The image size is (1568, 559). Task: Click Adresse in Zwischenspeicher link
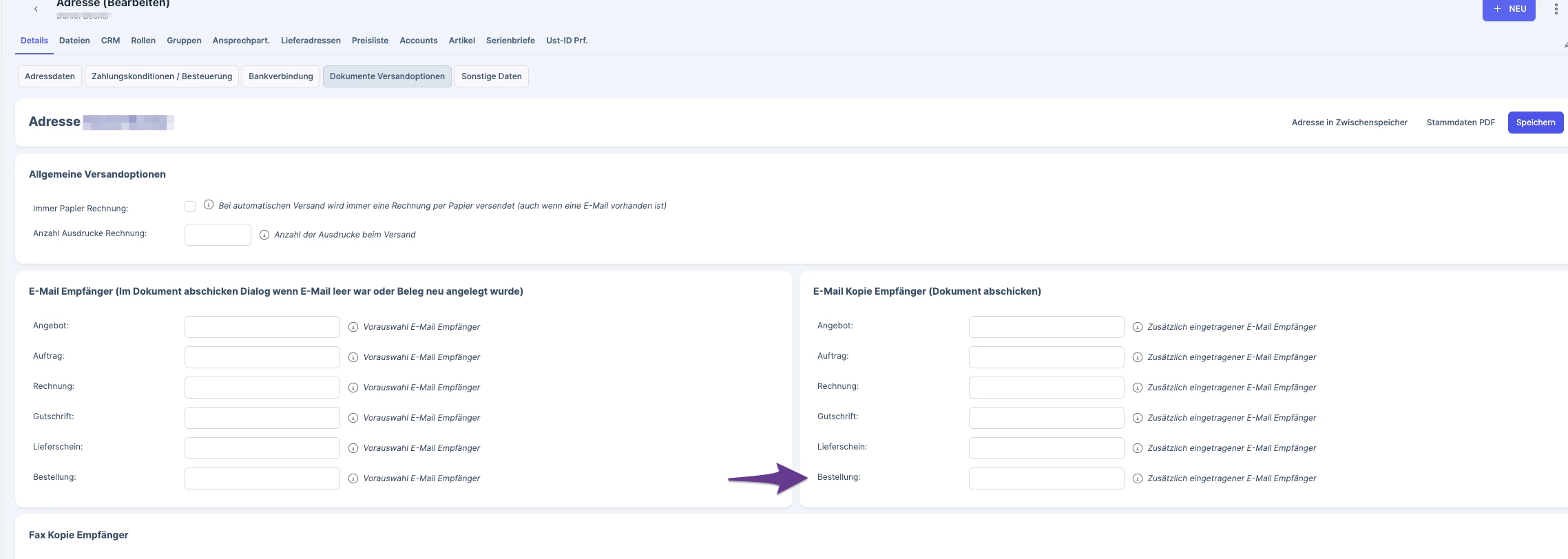(x=1350, y=123)
